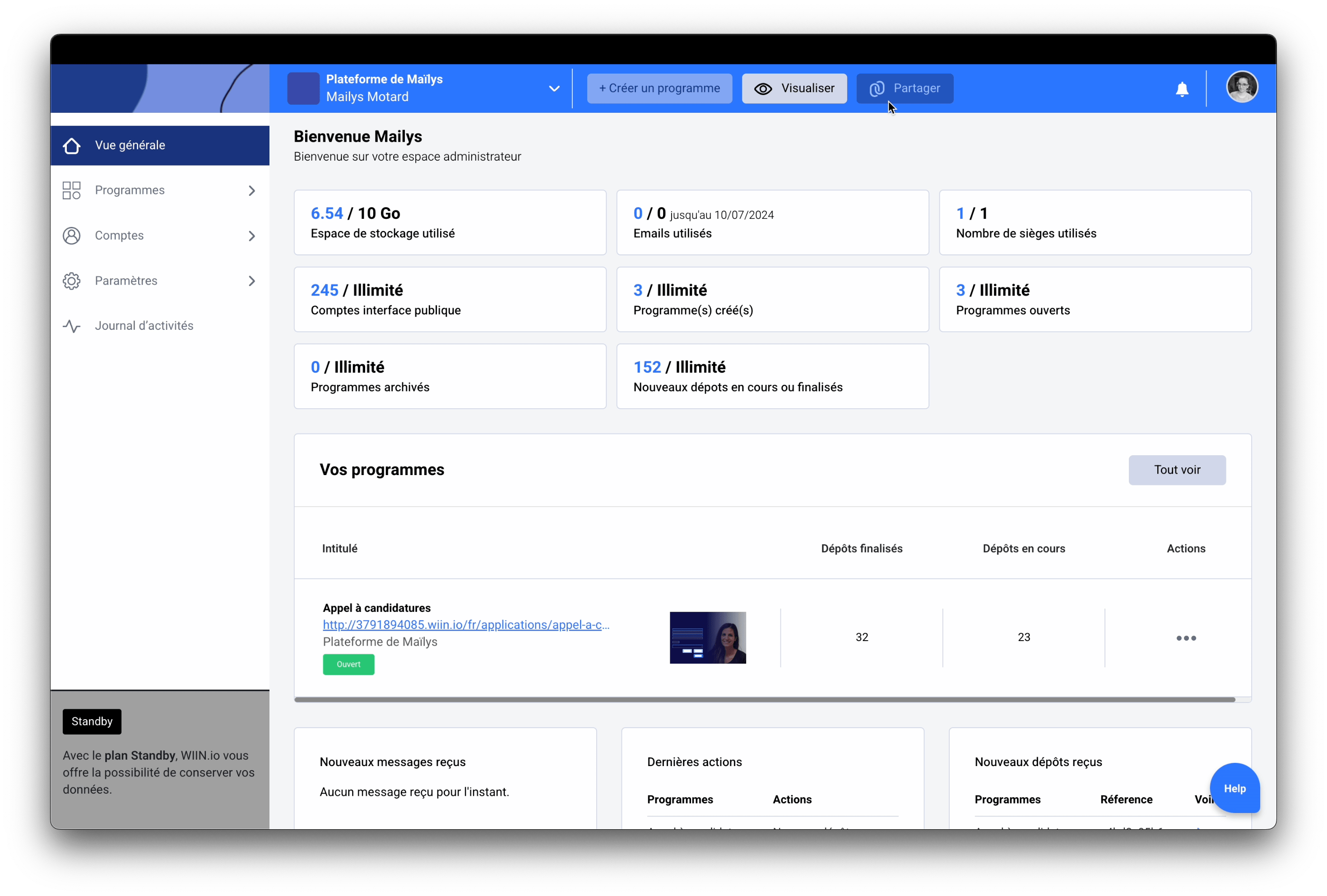
Task: Click the Dernières actions heading
Action: coord(694,762)
